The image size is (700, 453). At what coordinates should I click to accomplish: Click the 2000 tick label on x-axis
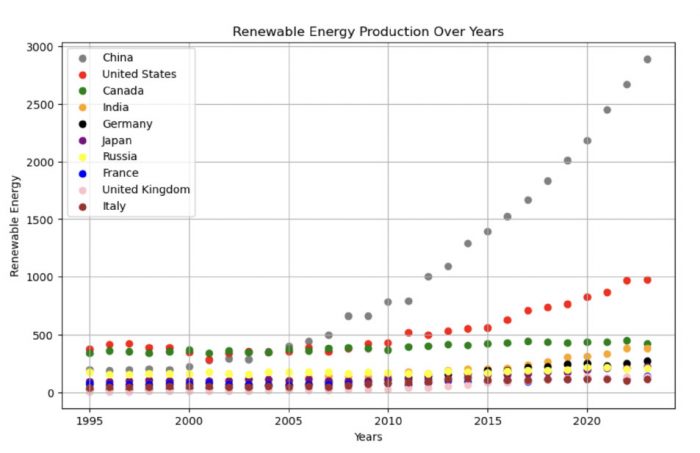pyautogui.click(x=189, y=421)
